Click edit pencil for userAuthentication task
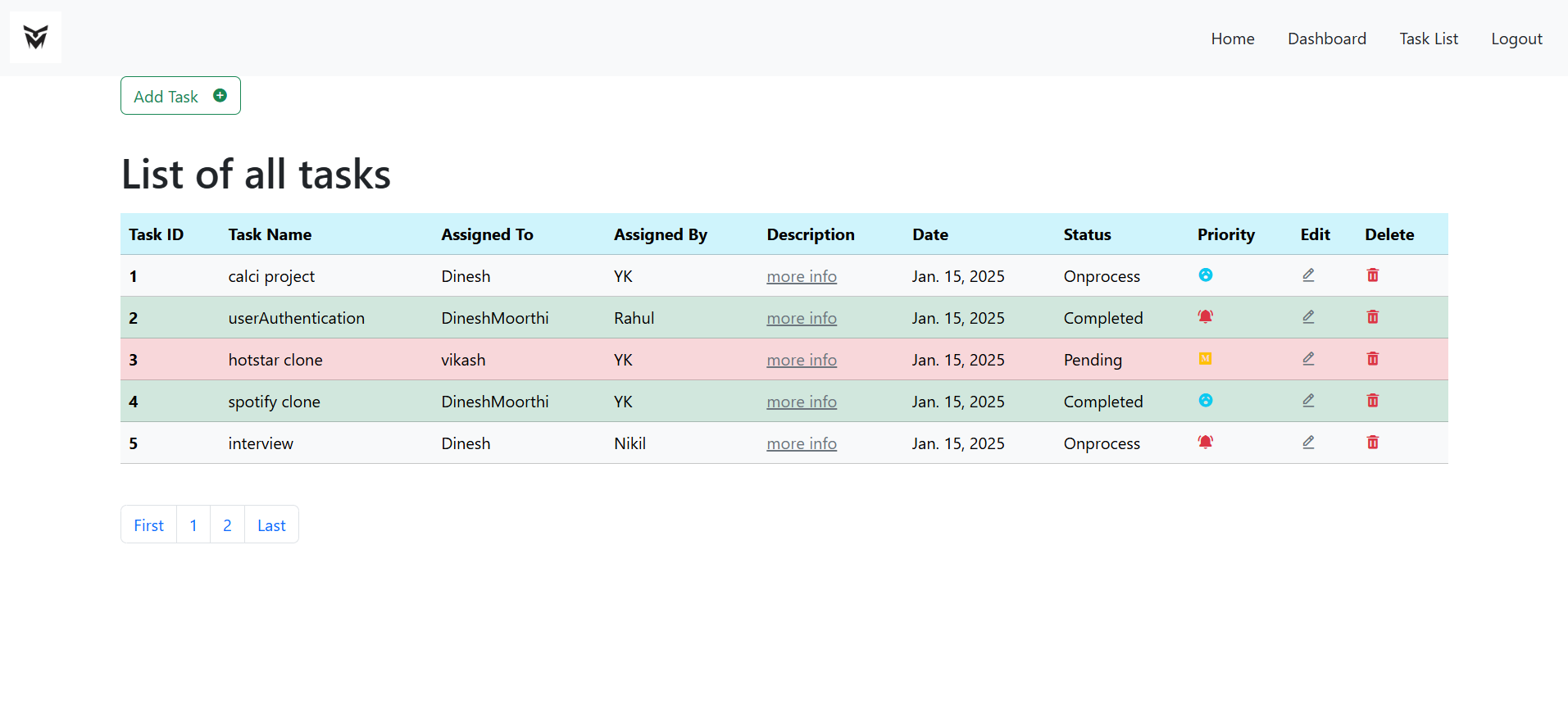Viewport: 1568px width, 704px height. click(1308, 317)
